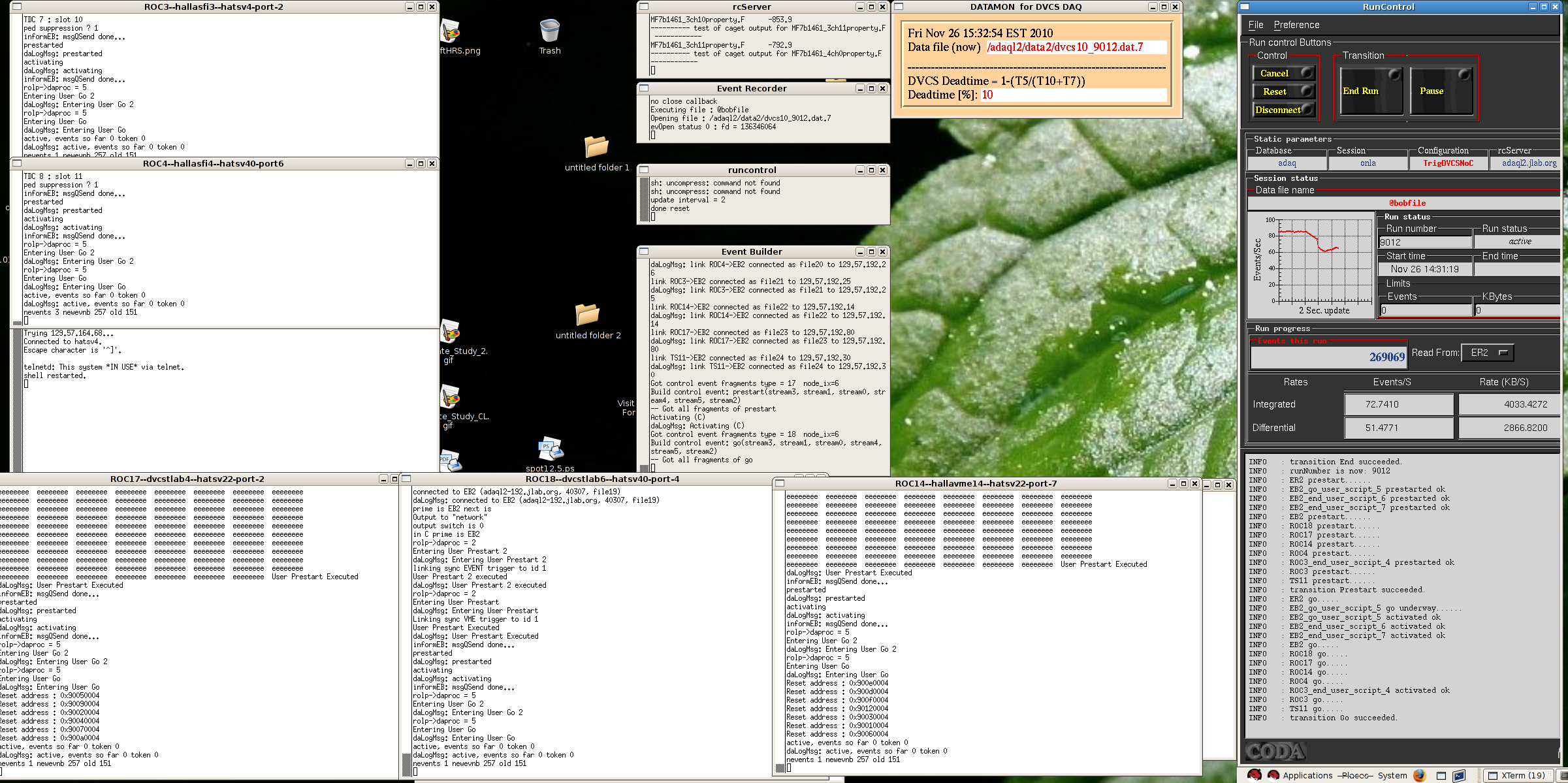
Task: Click the Red Hat logo in the panel
Action: point(1253,775)
